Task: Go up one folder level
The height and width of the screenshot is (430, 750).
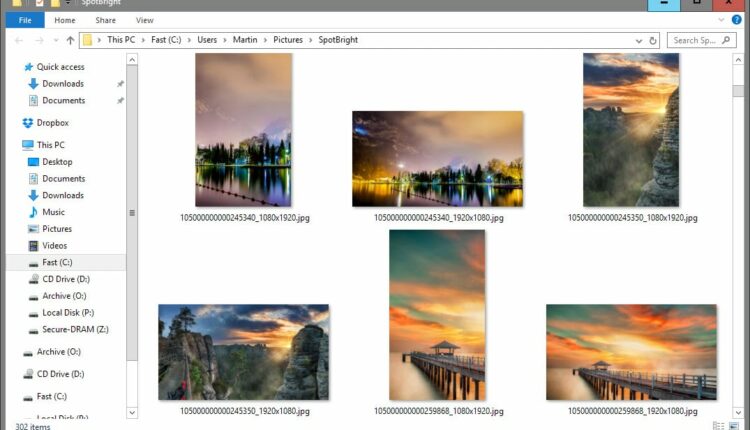Action: click(70, 41)
